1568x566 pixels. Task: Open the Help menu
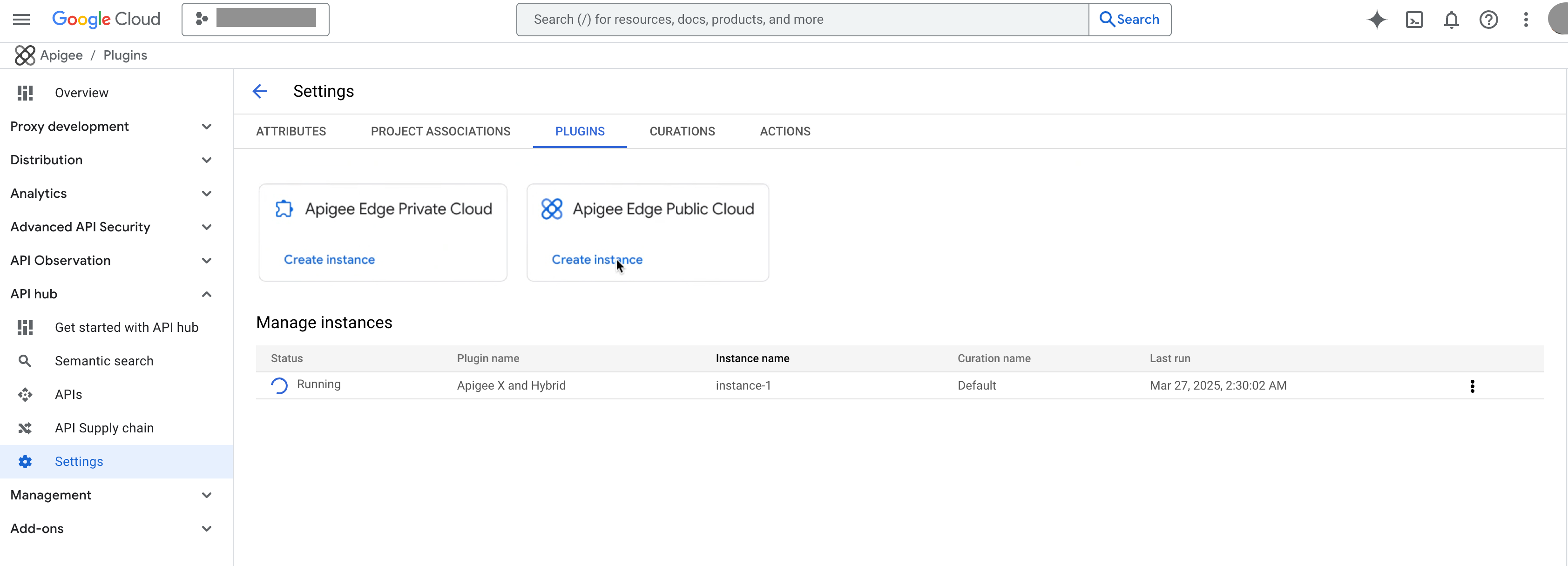pos(1488,20)
